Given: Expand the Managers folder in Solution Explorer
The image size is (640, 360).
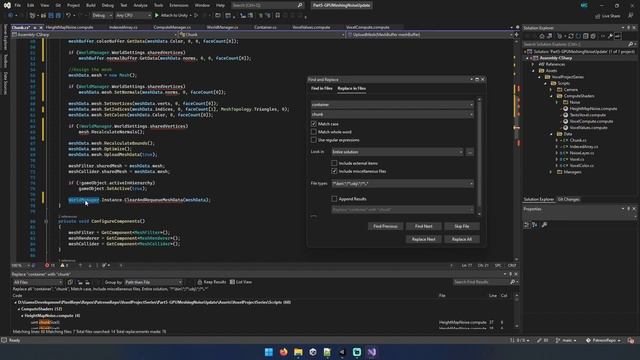Looking at the screenshot, I should [551, 172].
